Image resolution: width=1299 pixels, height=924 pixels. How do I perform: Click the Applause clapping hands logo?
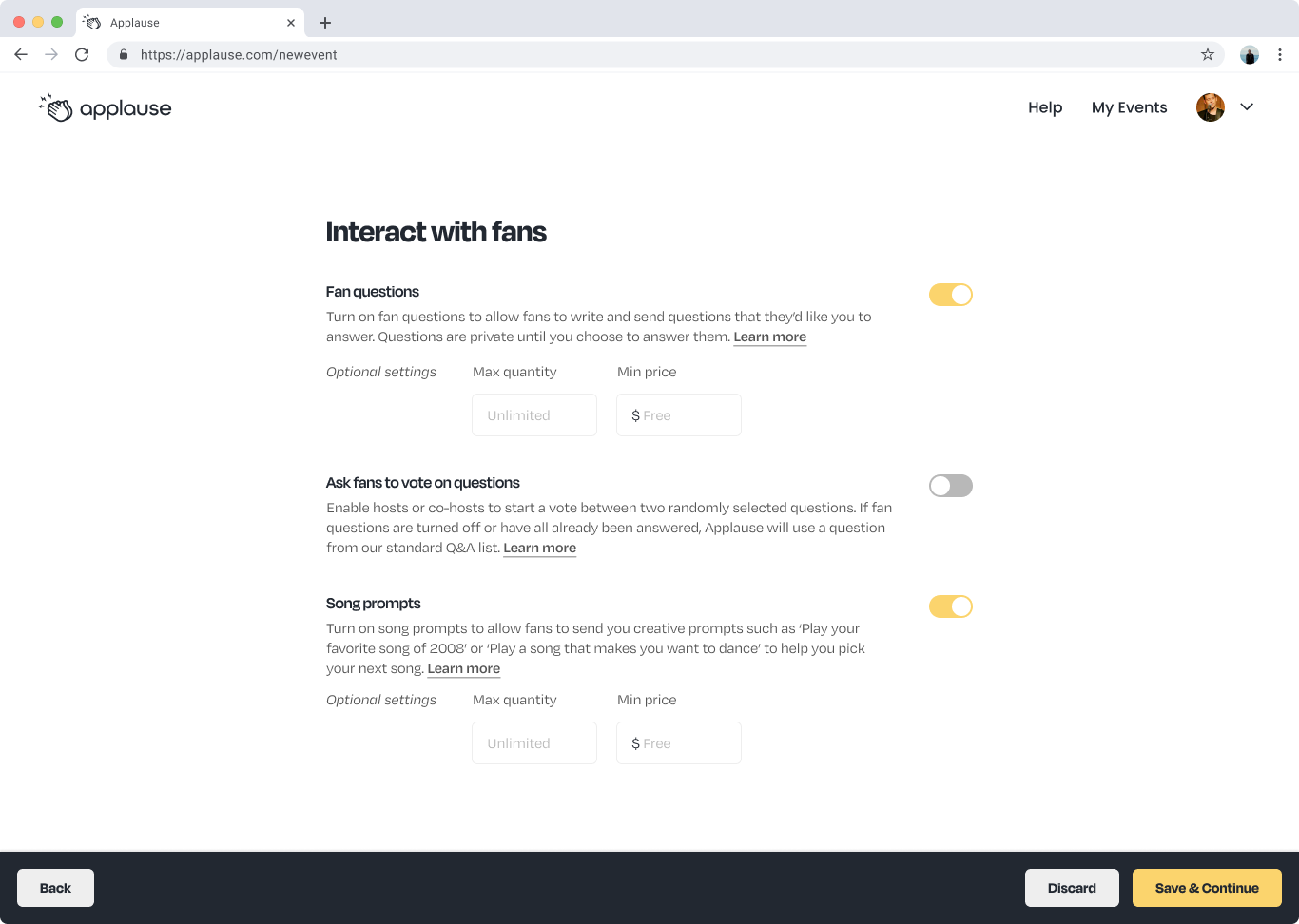[56, 108]
